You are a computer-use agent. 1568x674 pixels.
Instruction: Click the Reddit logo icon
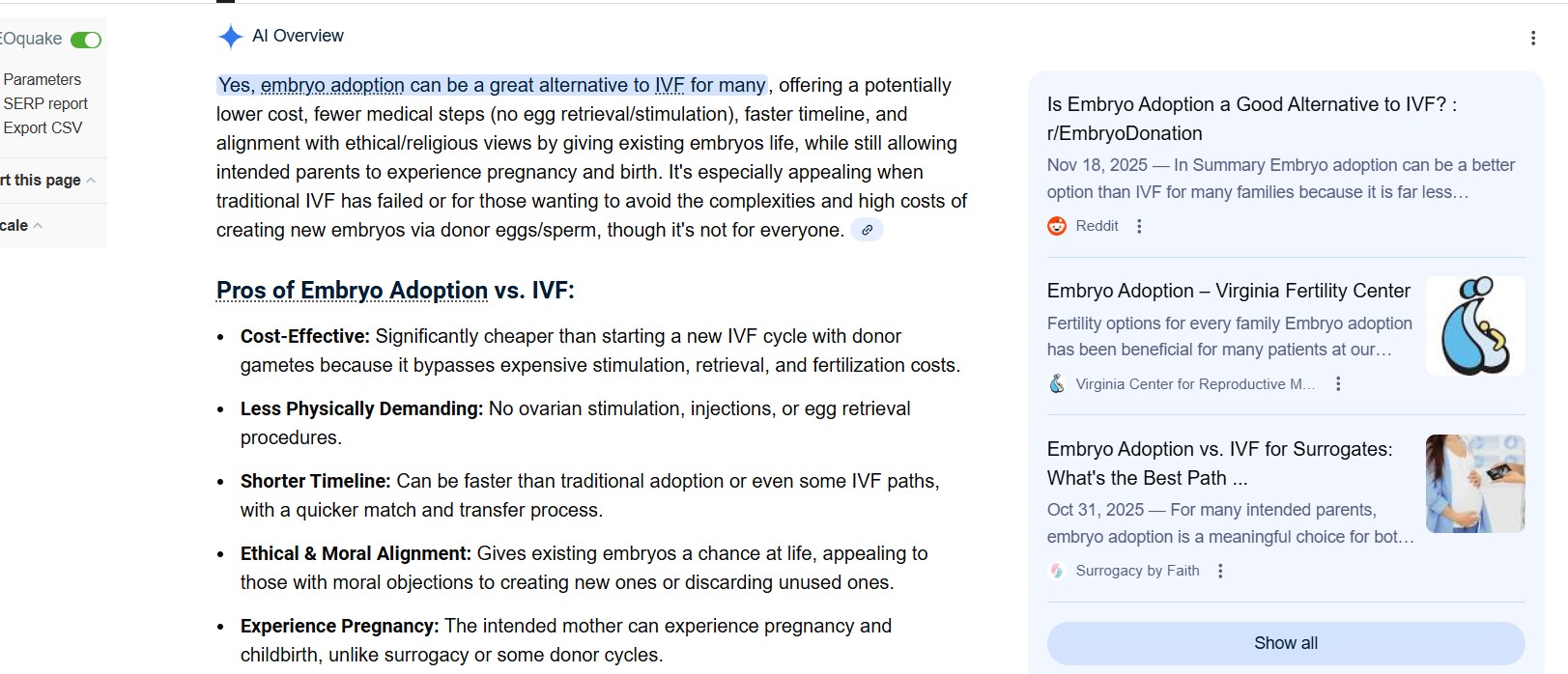point(1057,226)
